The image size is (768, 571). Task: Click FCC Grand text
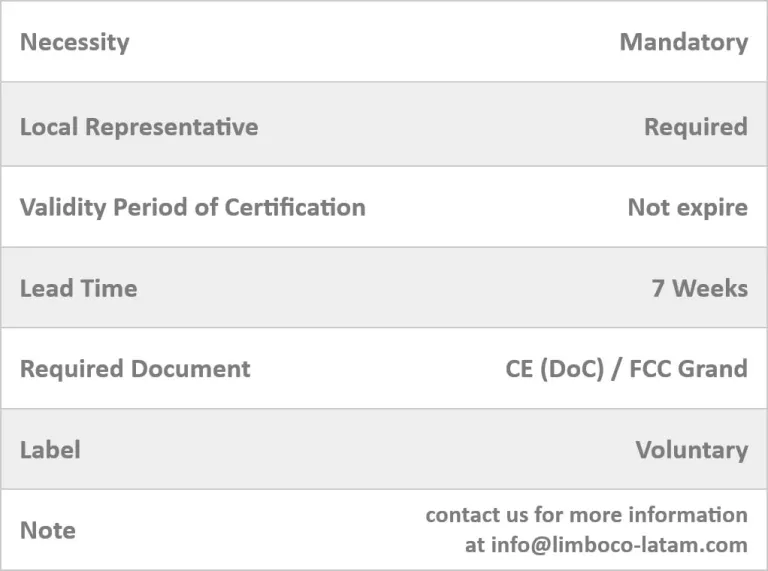[x=688, y=369]
